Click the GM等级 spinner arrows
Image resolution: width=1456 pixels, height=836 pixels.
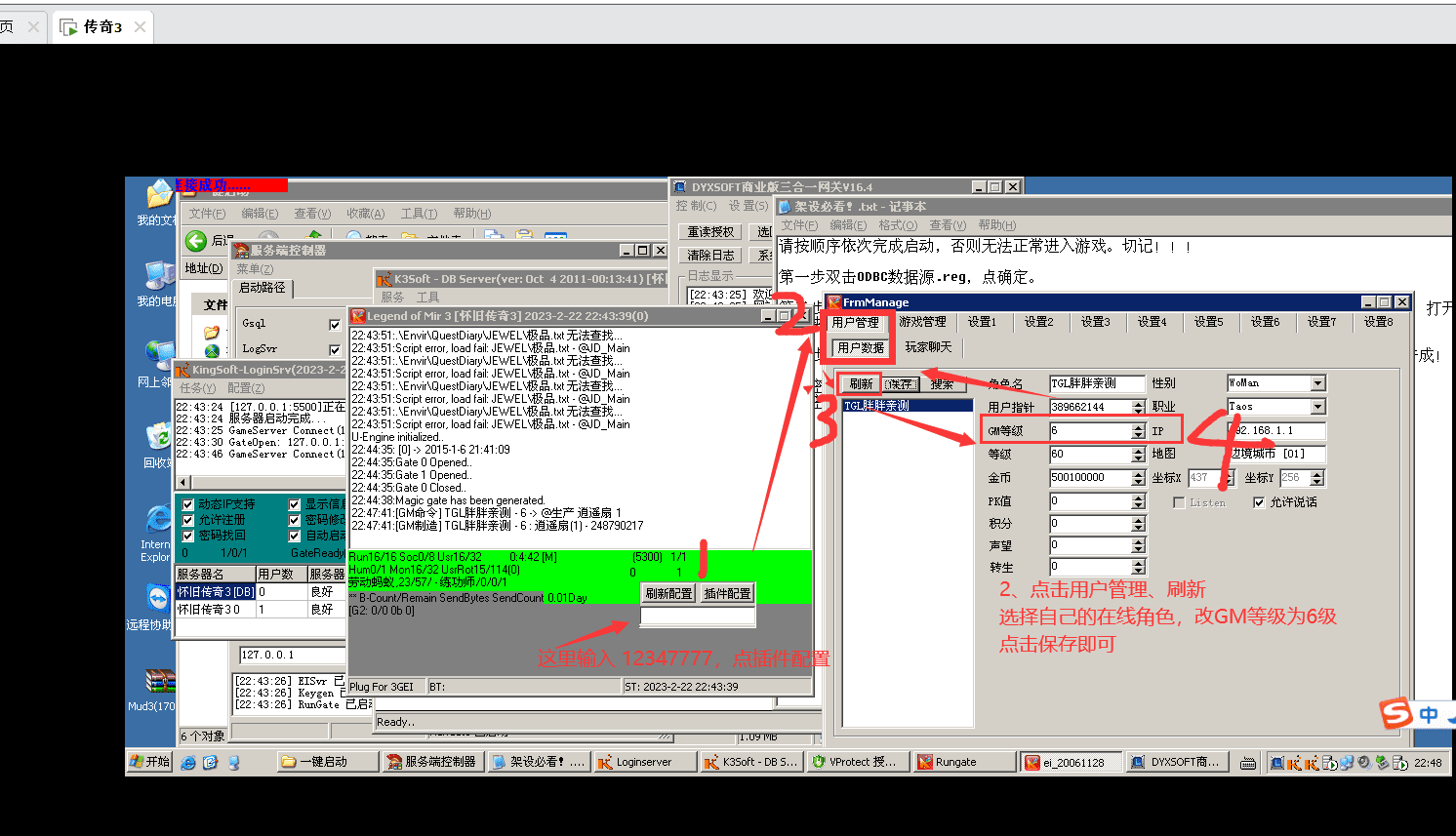1138,430
